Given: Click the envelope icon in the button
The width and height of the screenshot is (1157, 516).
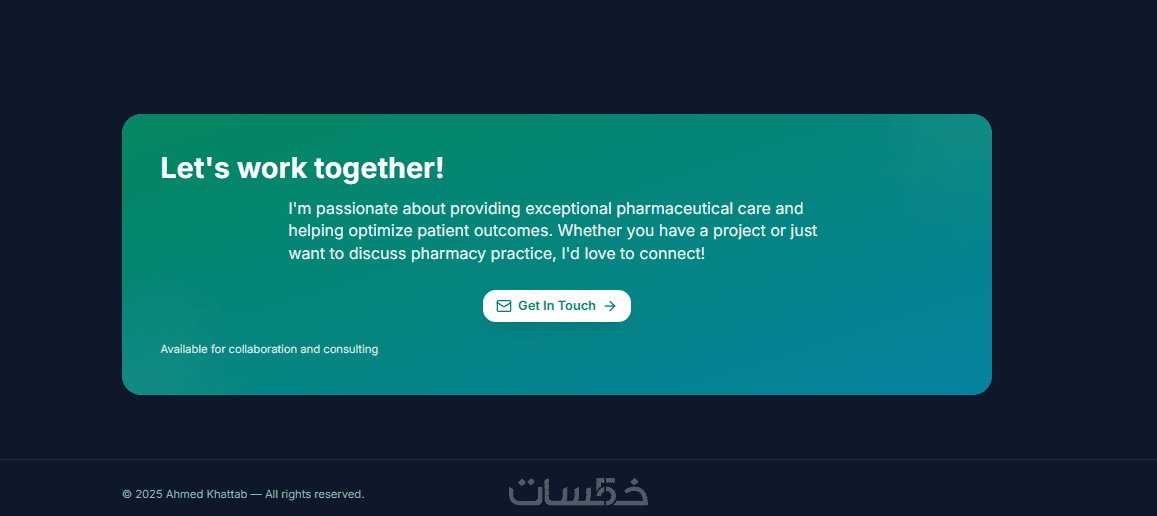Looking at the screenshot, I should [x=504, y=306].
